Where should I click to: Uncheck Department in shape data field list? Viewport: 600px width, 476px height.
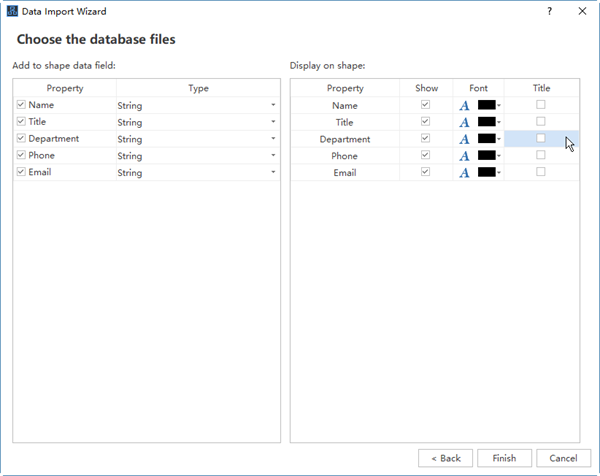(21, 138)
